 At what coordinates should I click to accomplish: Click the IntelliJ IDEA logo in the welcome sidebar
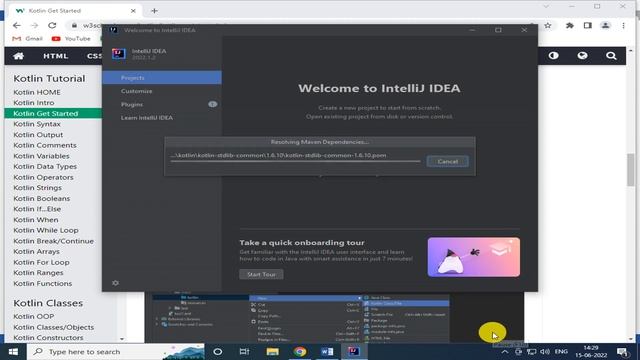pos(119,54)
